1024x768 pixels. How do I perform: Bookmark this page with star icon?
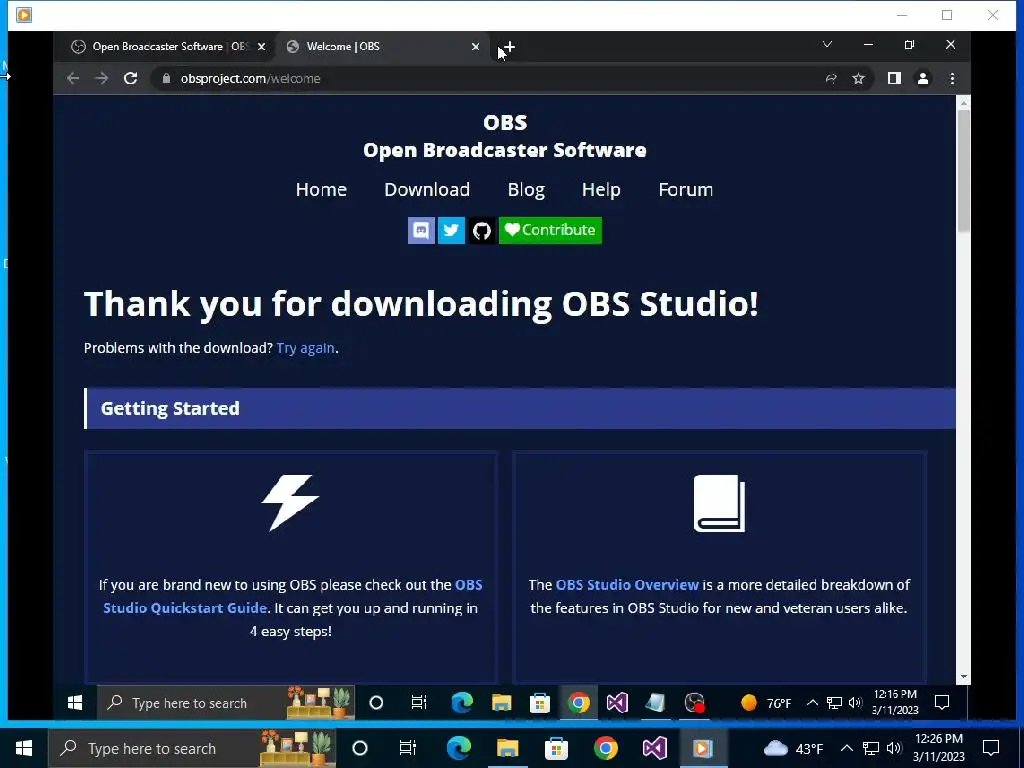tap(858, 79)
